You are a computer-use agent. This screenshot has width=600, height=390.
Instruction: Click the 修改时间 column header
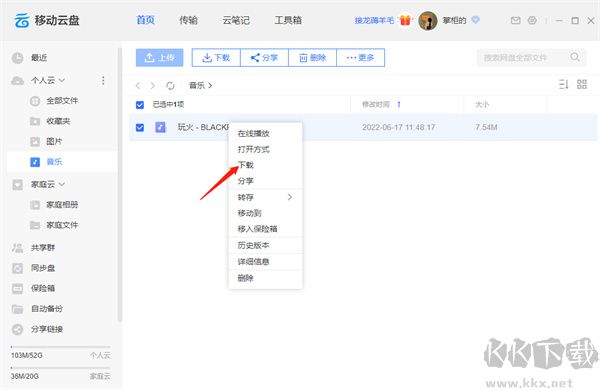pyautogui.click(x=376, y=104)
